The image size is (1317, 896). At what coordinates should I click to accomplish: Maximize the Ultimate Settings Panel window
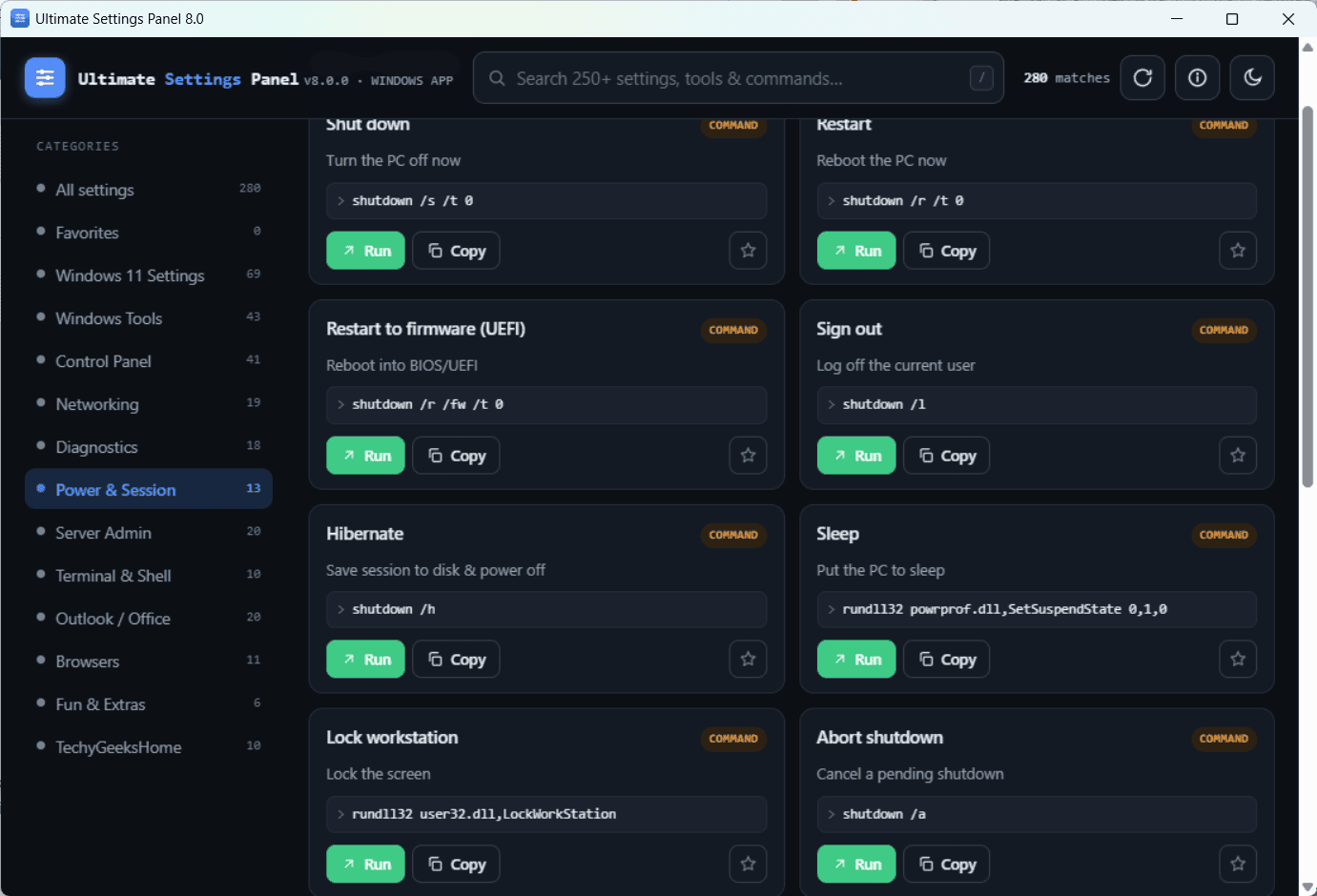(1232, 19)
